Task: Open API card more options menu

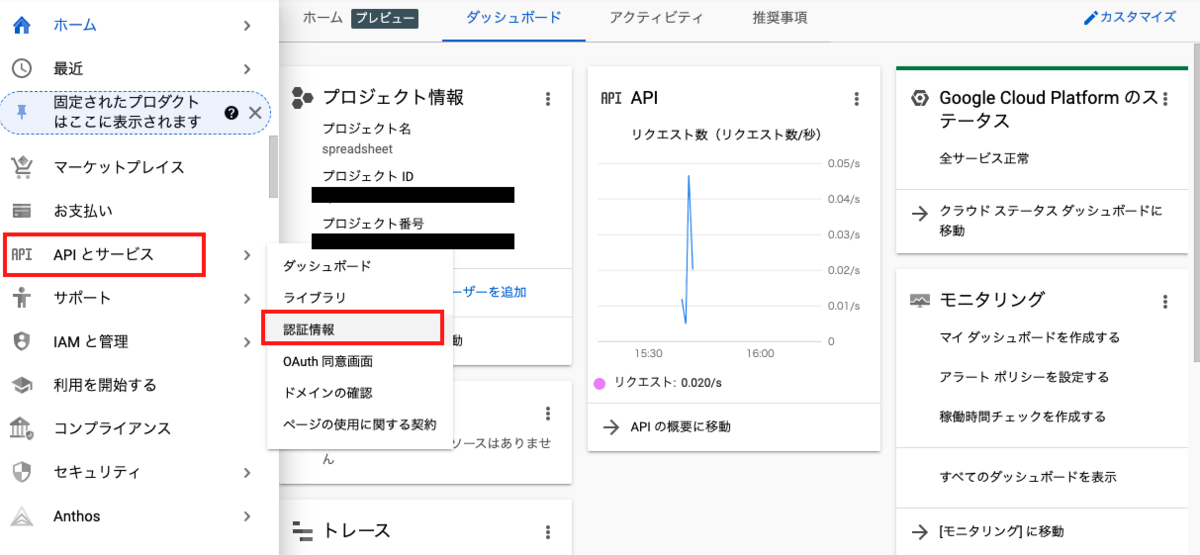Action: tap(856, 98)
